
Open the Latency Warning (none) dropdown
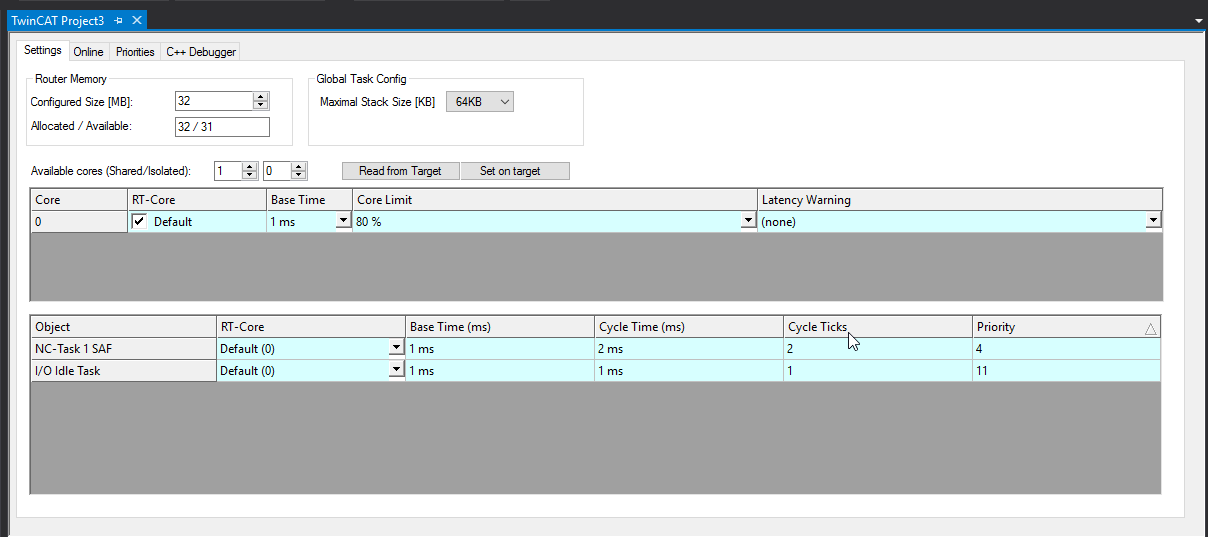[x=1153, y=221]
